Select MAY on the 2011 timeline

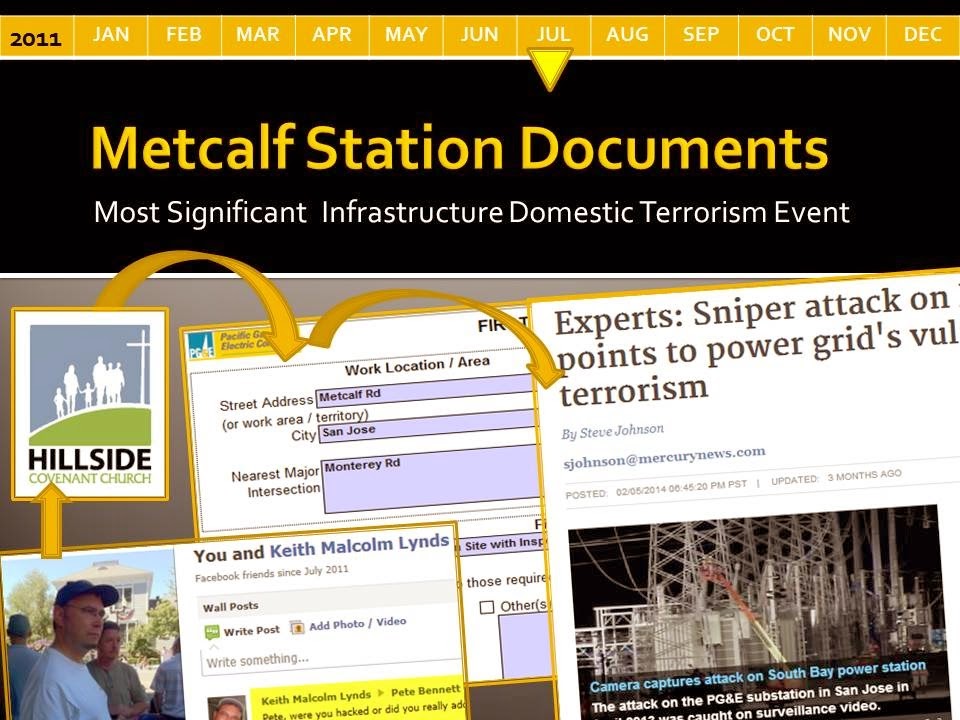coord(406,35)
